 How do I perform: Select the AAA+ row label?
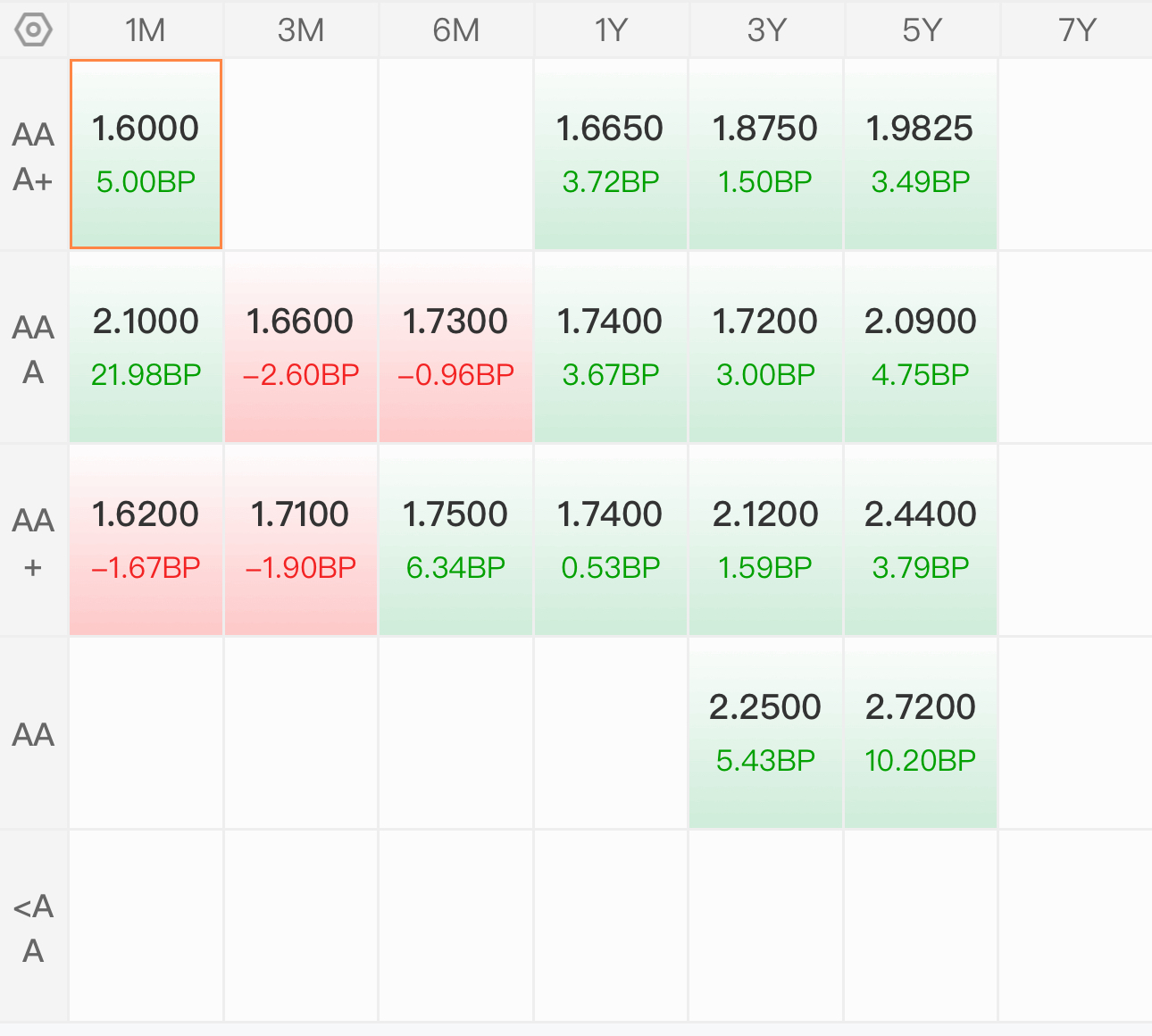34,156
